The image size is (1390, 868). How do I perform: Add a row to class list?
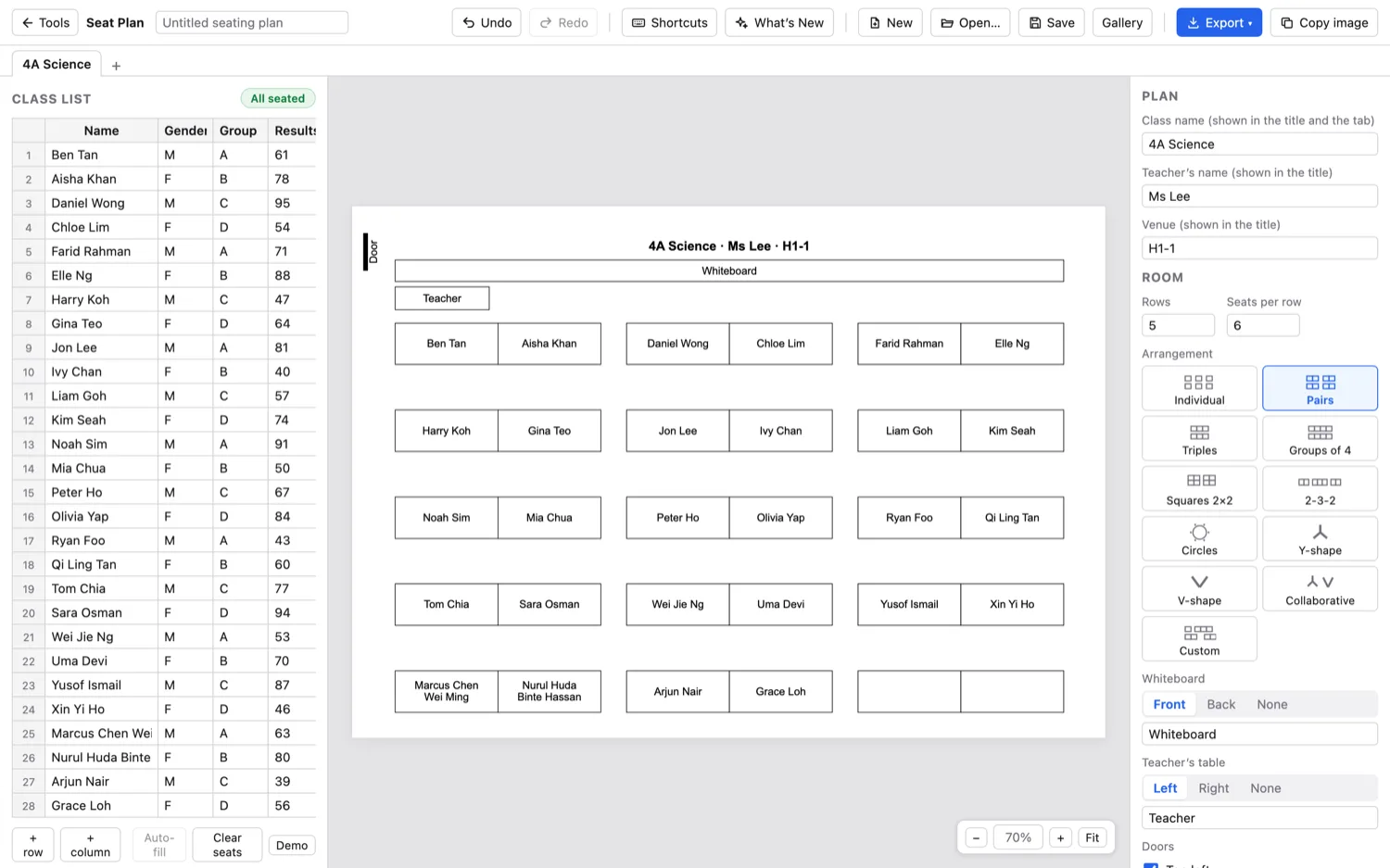click(32, 845)
